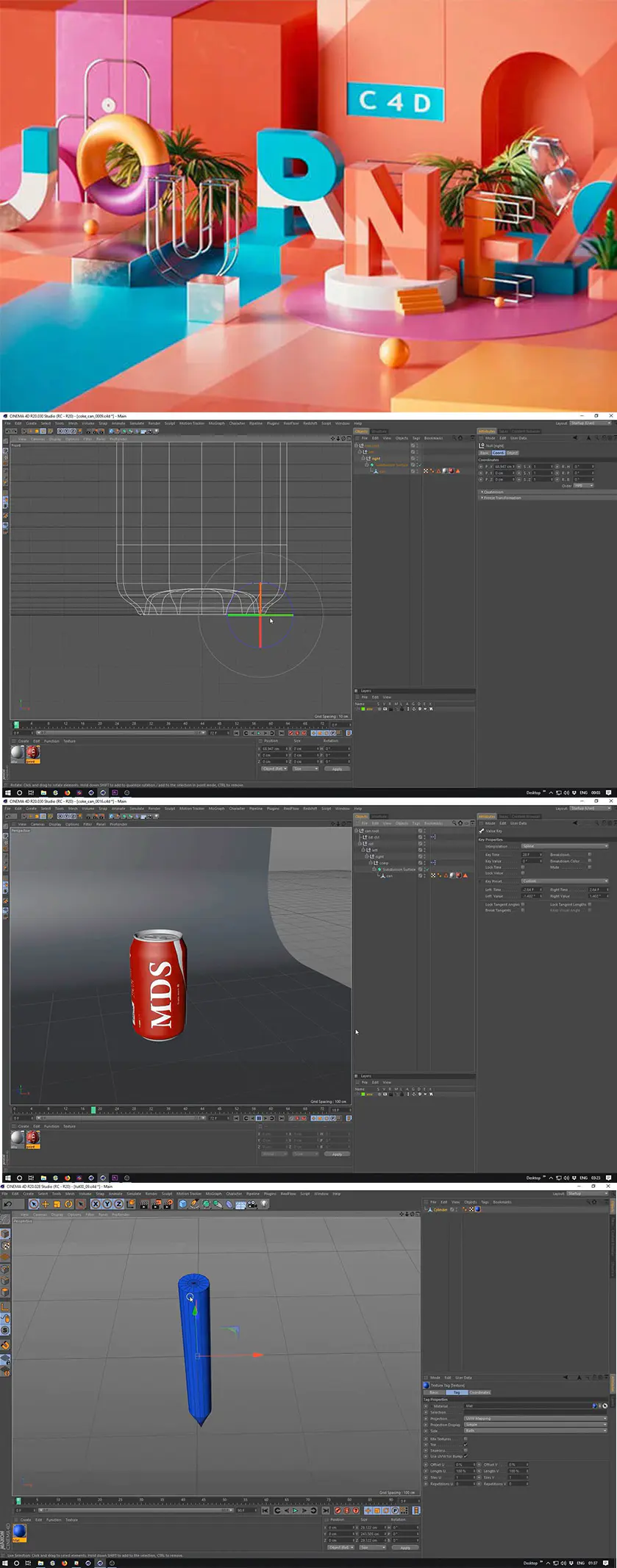Toggle X axis lock in nut00_09 toolbar
617x1568 pixels.
coord(96,1204)
